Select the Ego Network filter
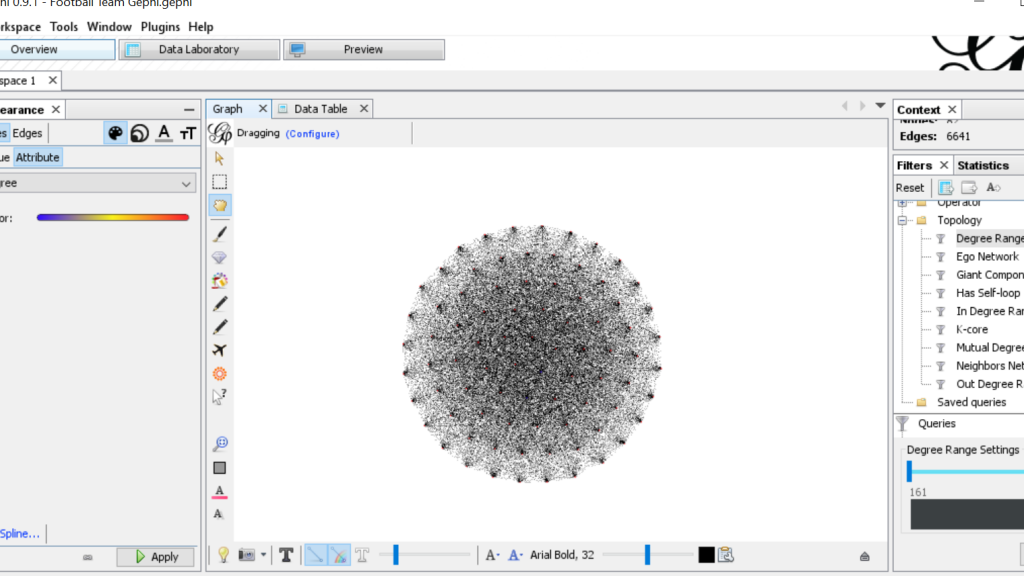 pyautogui.click(x=986, y=257)
